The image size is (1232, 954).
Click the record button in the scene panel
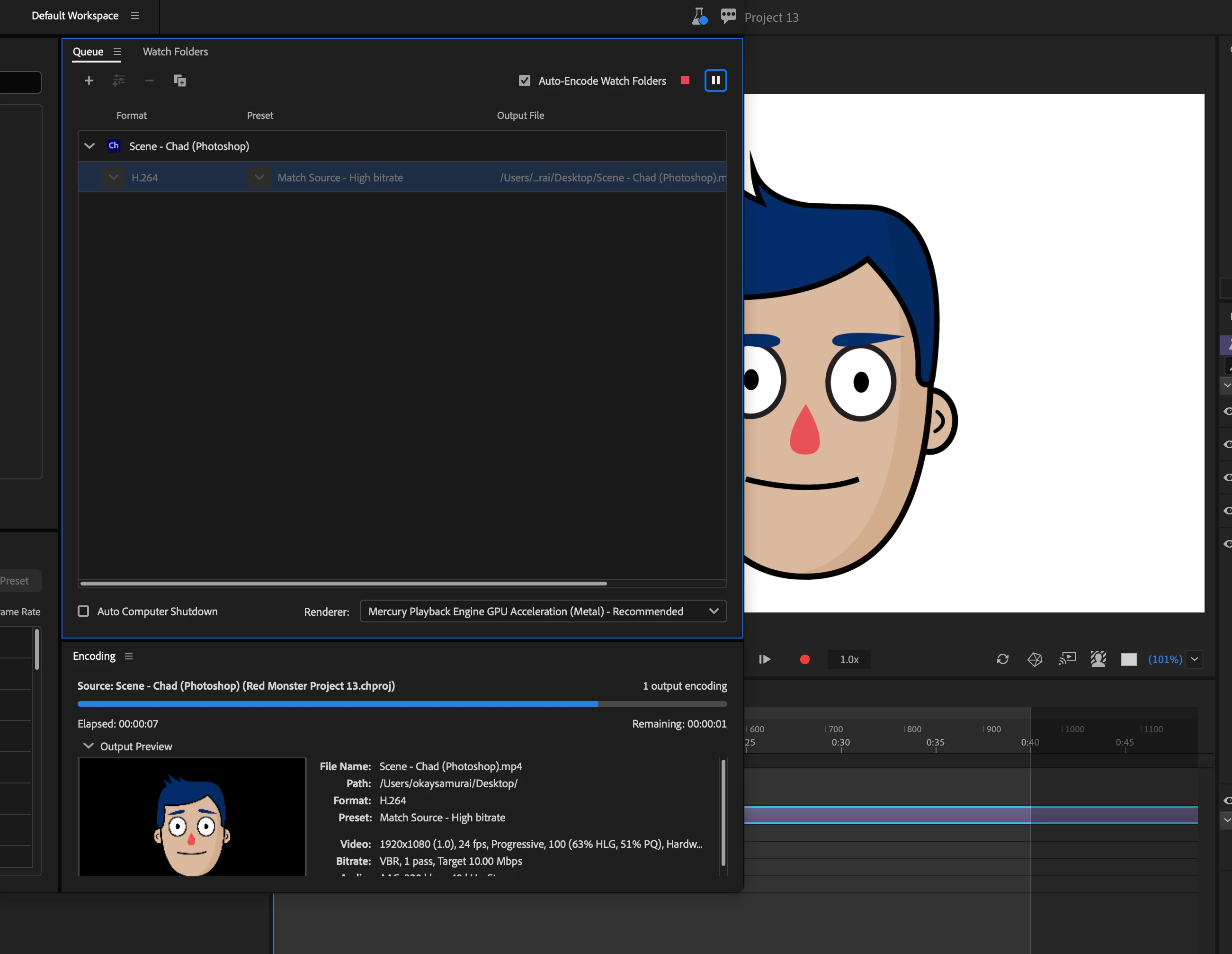[804, 659]
